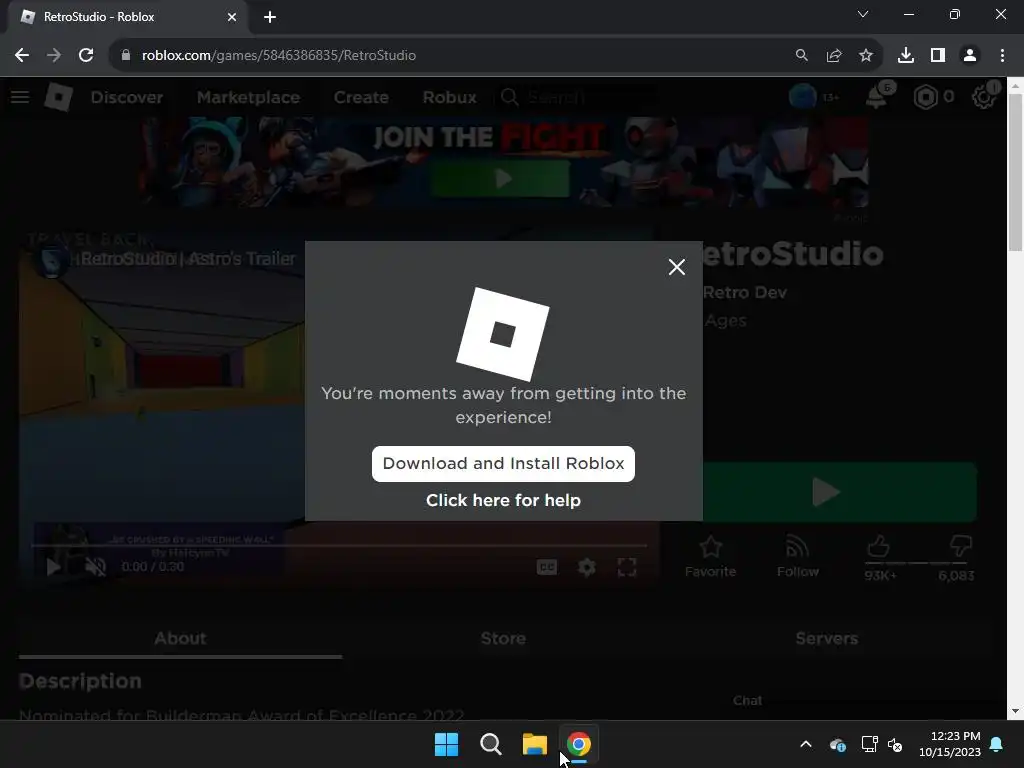Open the Retro Dev creator link
Image resolution: width=1024 pixels, height=768 pixels.
(x=745, y=293)
